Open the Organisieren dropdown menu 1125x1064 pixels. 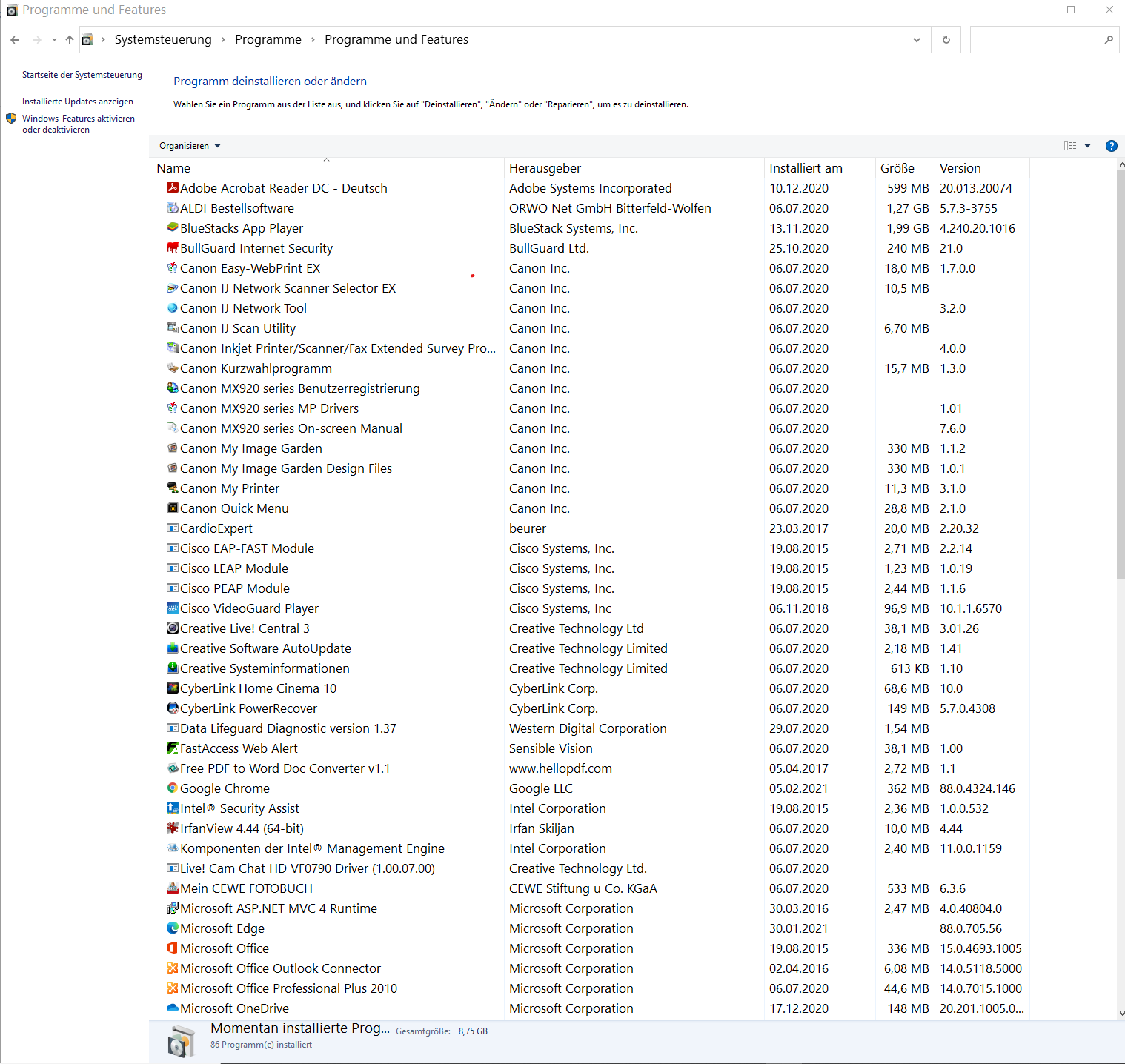[x=190, y=146]
